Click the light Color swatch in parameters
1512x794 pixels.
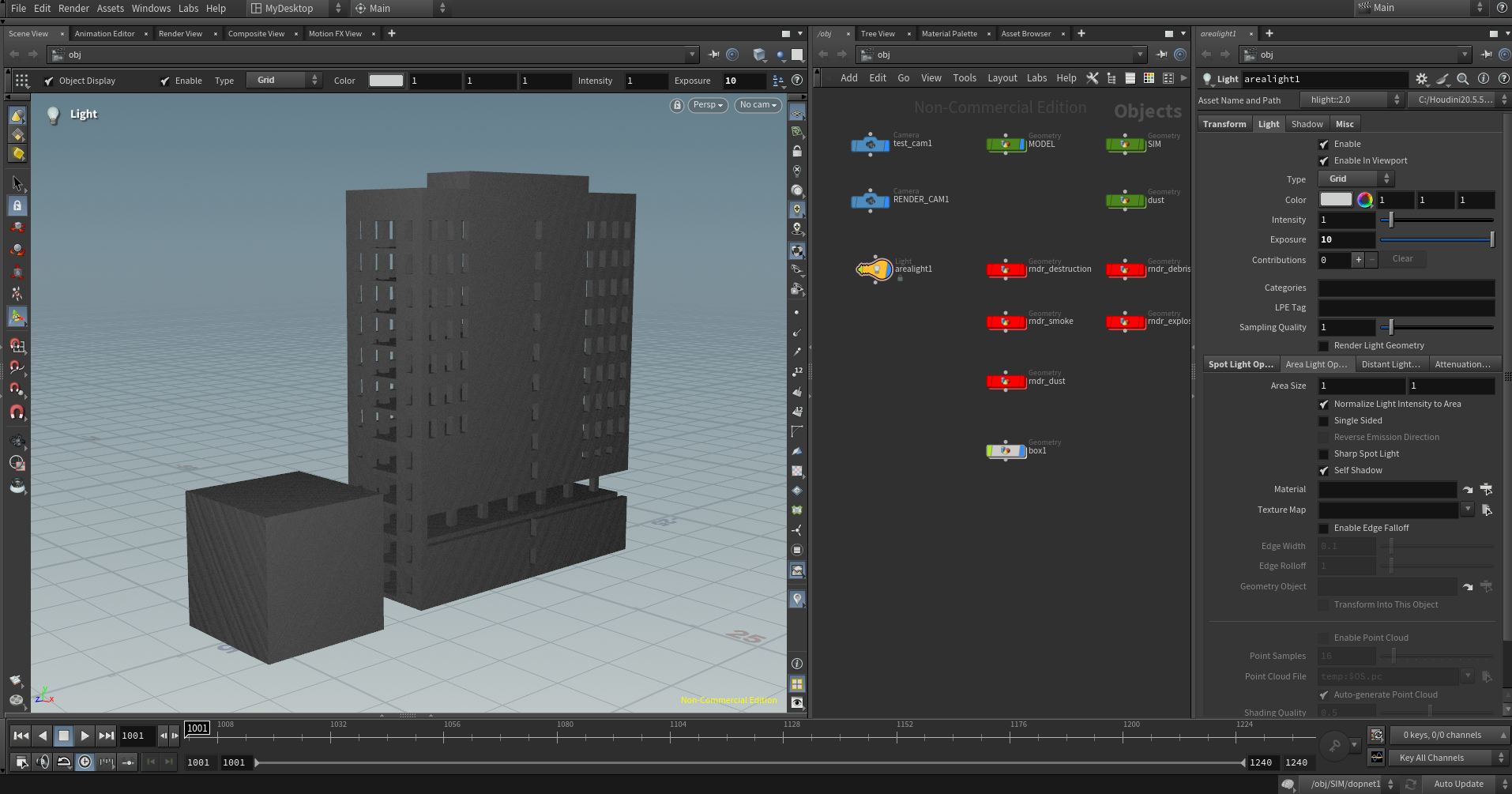point(1336,200)
